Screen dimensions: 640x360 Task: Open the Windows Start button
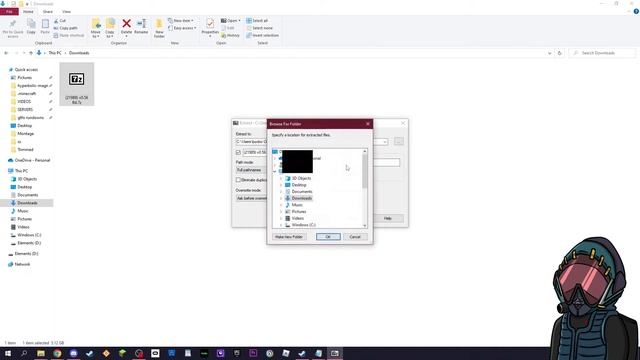coord(7,353)
